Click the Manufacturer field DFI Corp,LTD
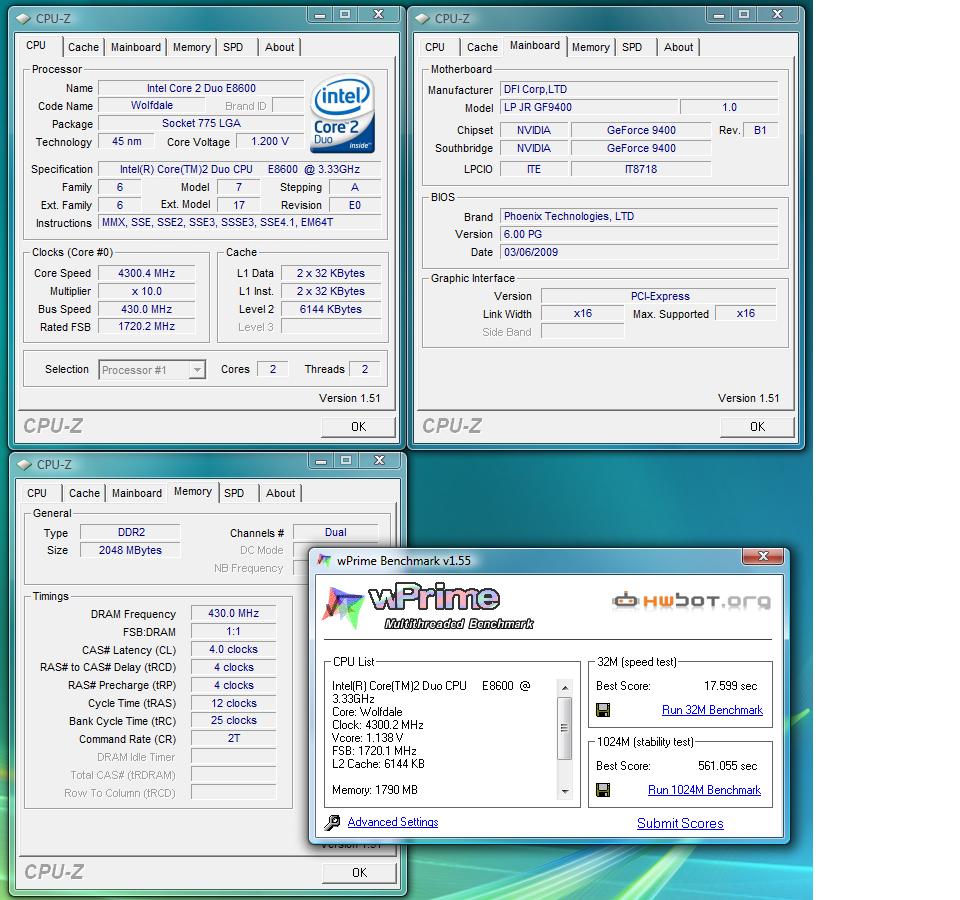This screenshot has width=960, height=900. (x=639, y=89)
